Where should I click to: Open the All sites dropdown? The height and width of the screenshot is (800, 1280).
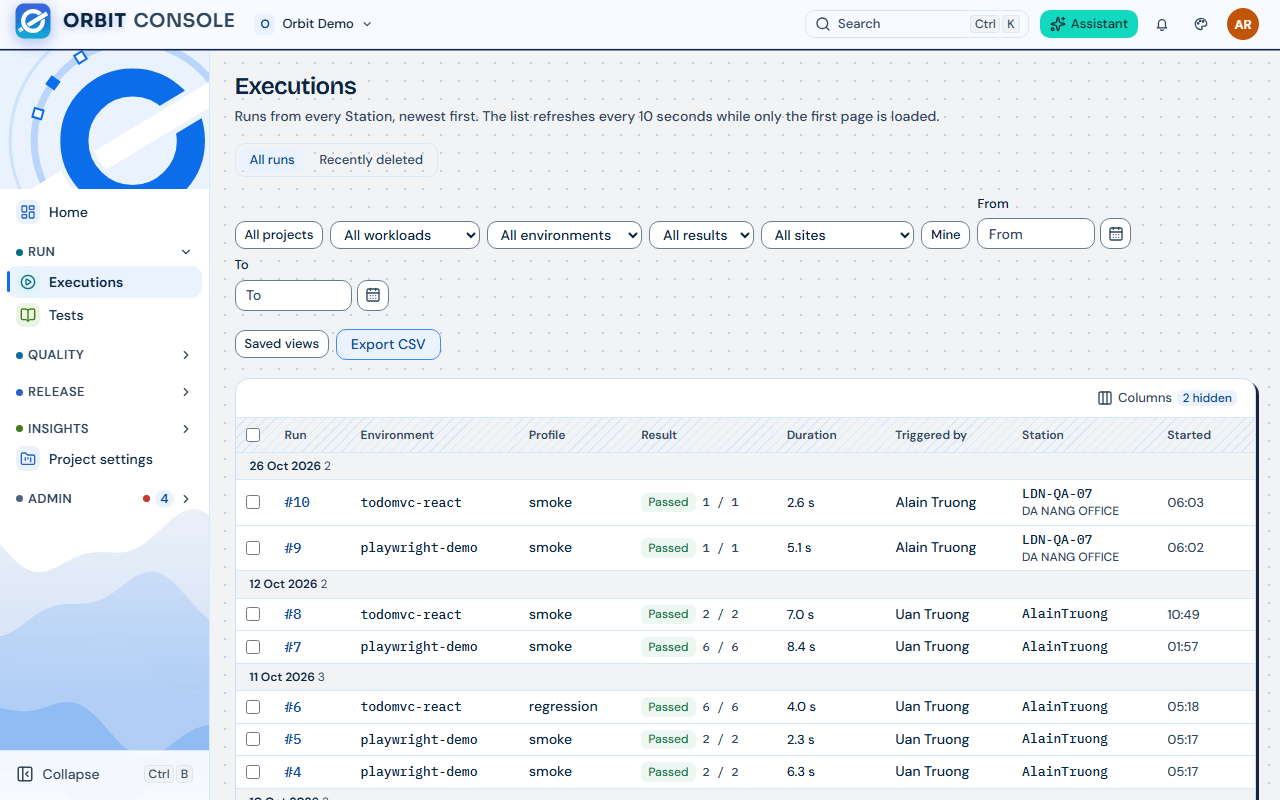click(x=837, y=235)
